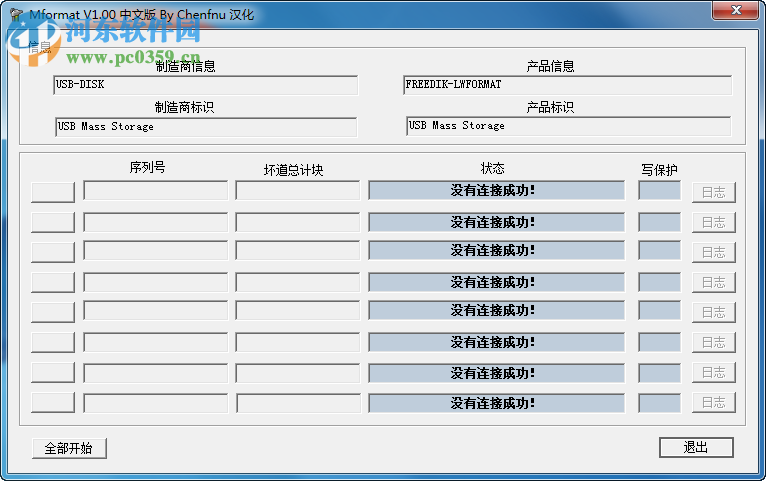The height and width of the screenshot is (481, 766).
Task: Click the seventh row's blank start button
Action: [53, 373]
